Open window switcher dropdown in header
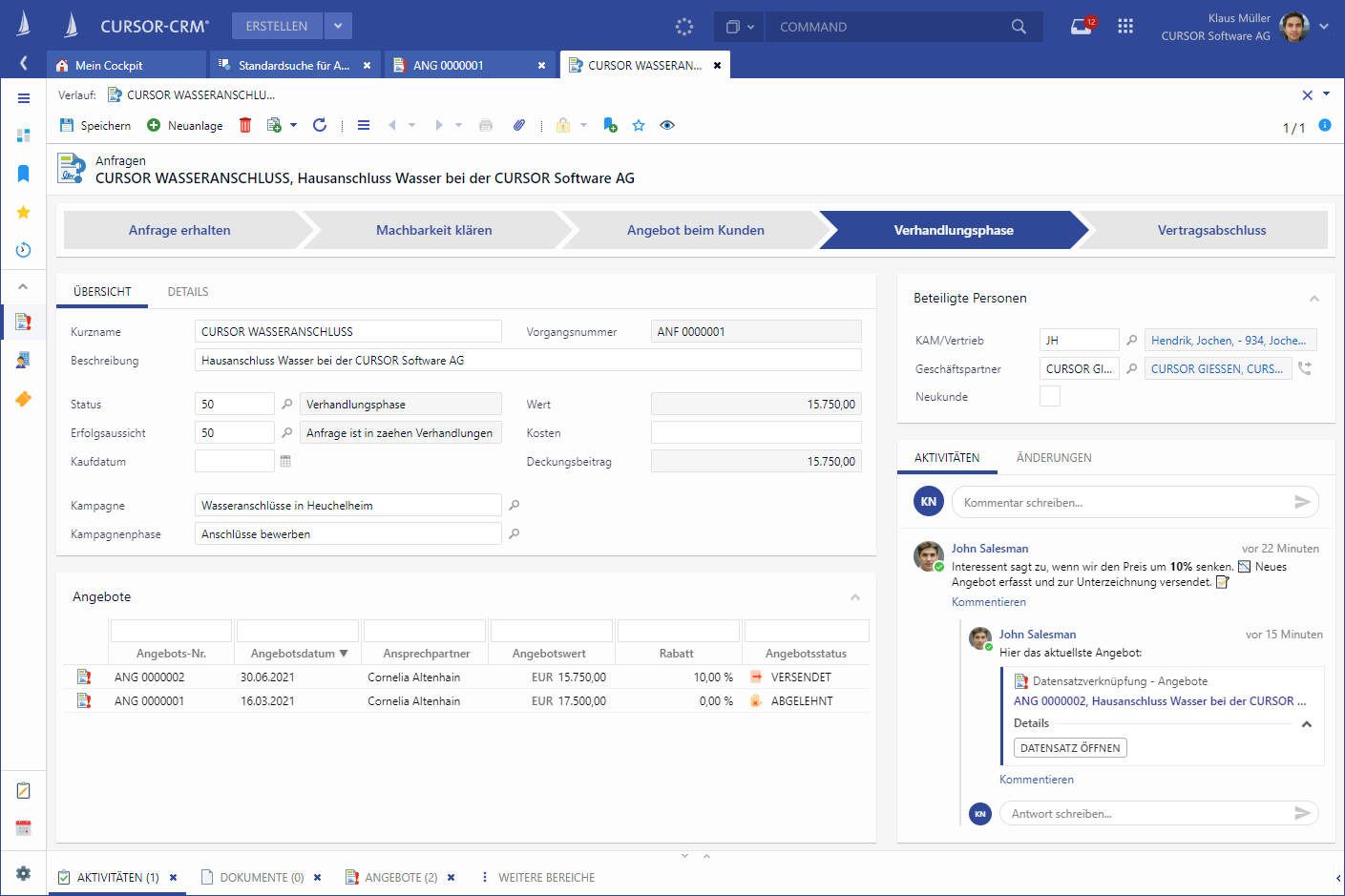Screen dimensions: 1345x896 (x=740, y=27)
